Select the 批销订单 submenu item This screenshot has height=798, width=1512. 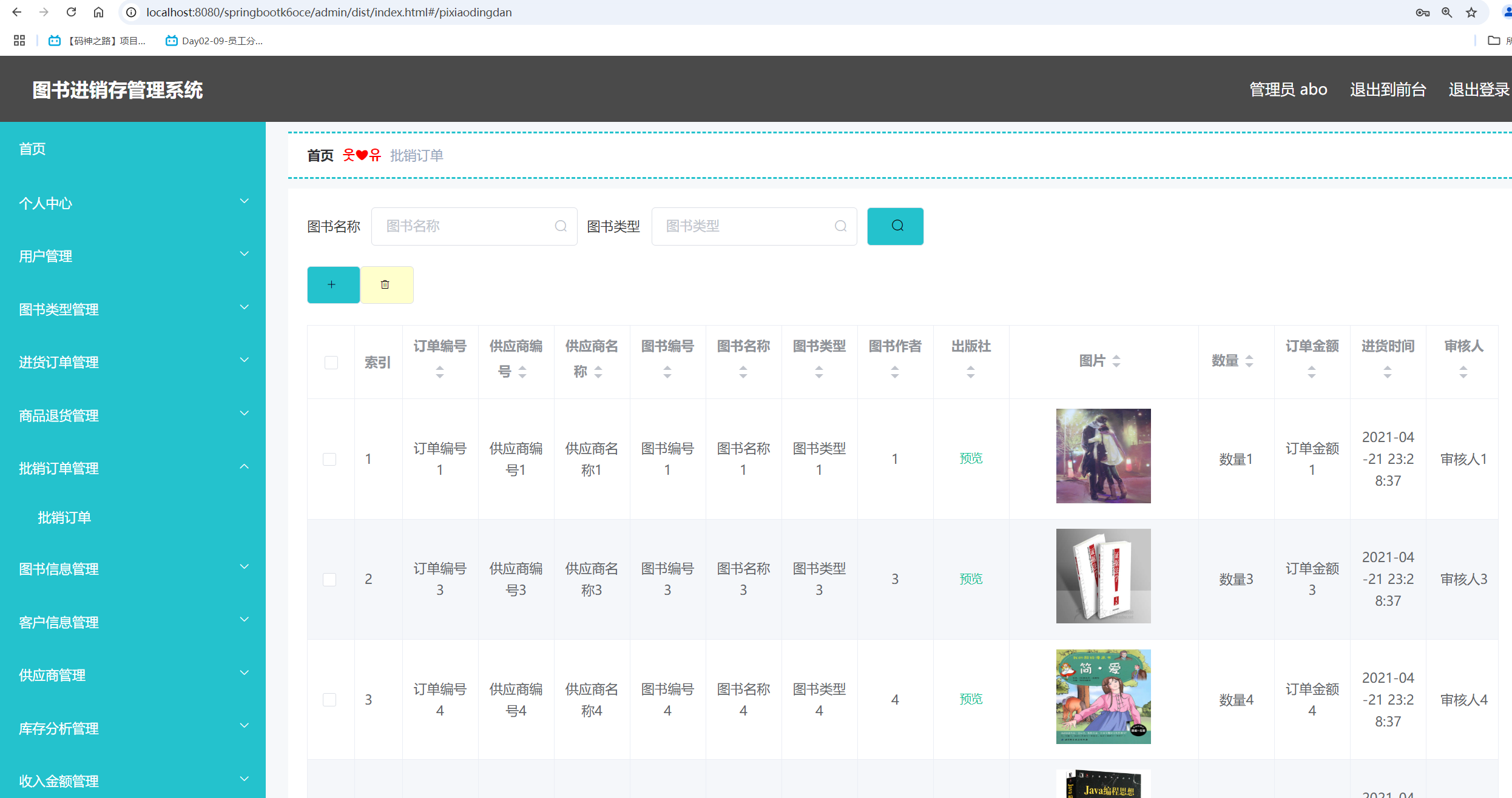pyautogui.click(x=64, y=518)
